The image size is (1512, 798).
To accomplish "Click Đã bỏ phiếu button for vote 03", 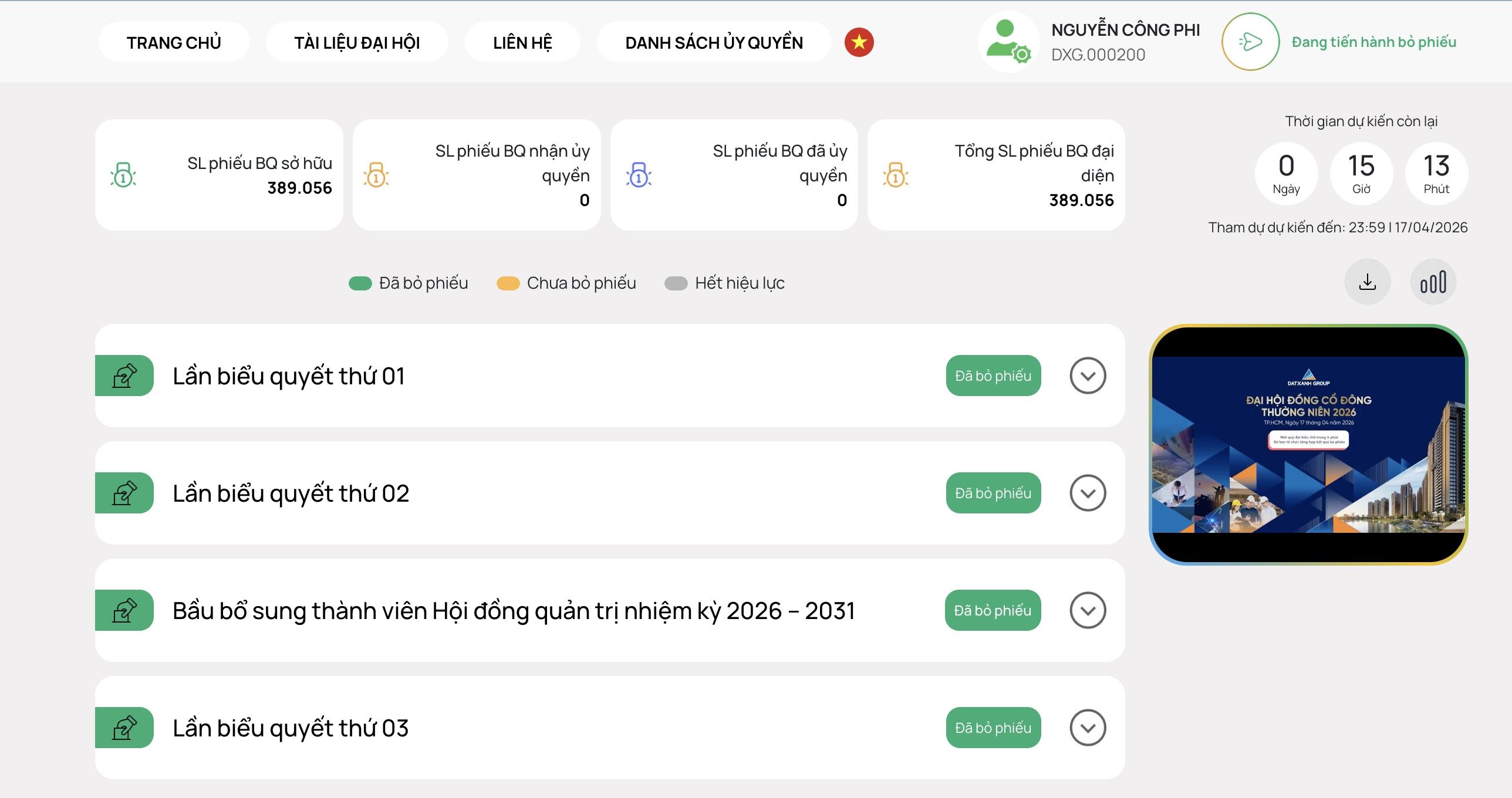I will point(993,728).
